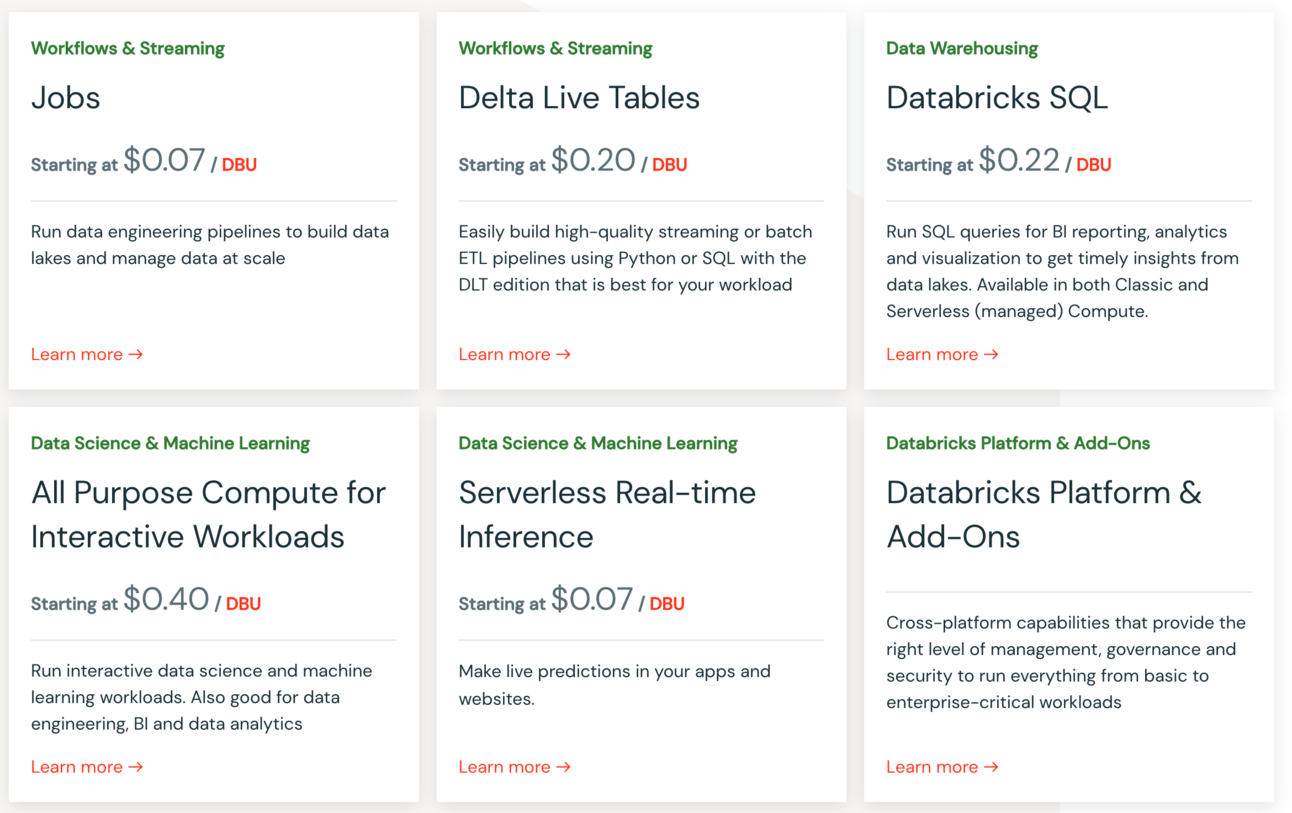The image size is (1292, 813).
Task: Click Learn more under All Purpose Compute
Action: click(87, 767)
